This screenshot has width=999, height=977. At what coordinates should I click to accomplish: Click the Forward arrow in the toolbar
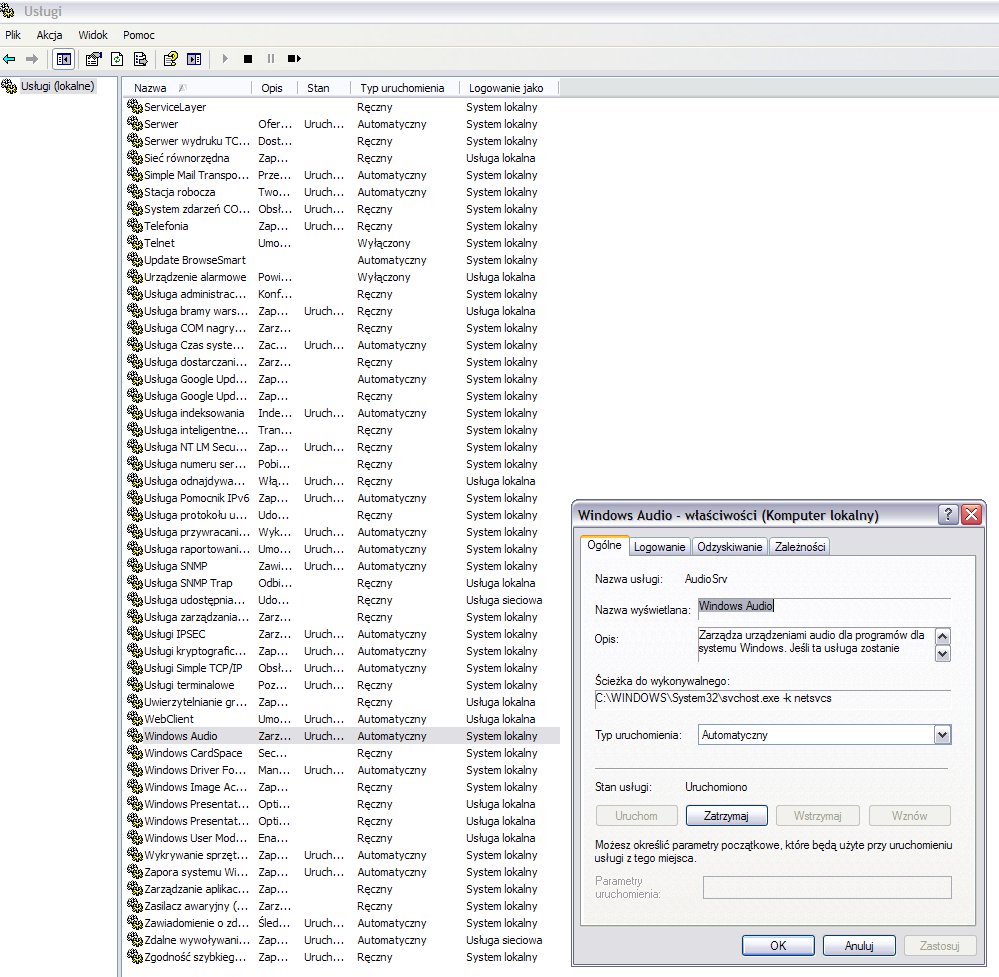32,59
